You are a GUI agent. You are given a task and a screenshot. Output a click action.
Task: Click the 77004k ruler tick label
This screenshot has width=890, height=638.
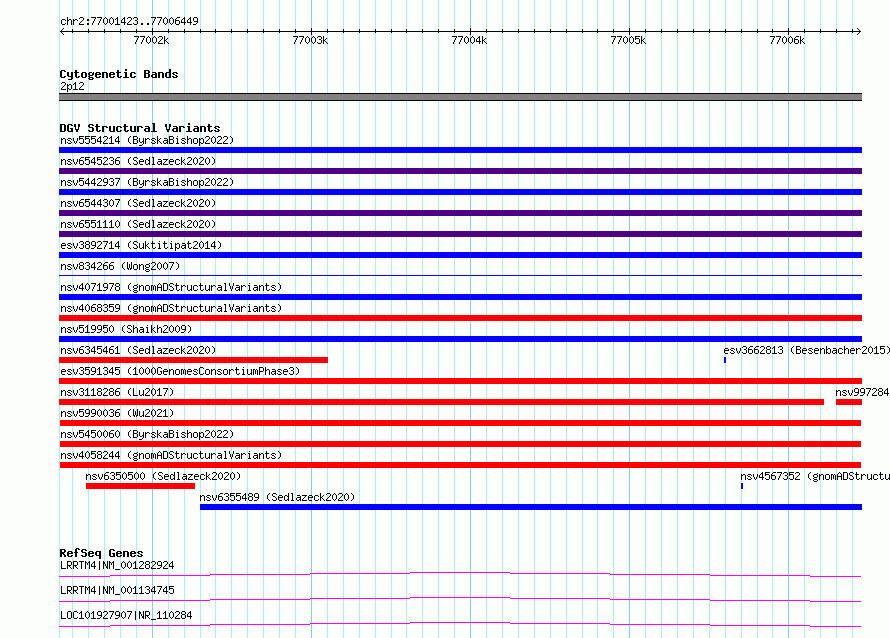(469, 40)
